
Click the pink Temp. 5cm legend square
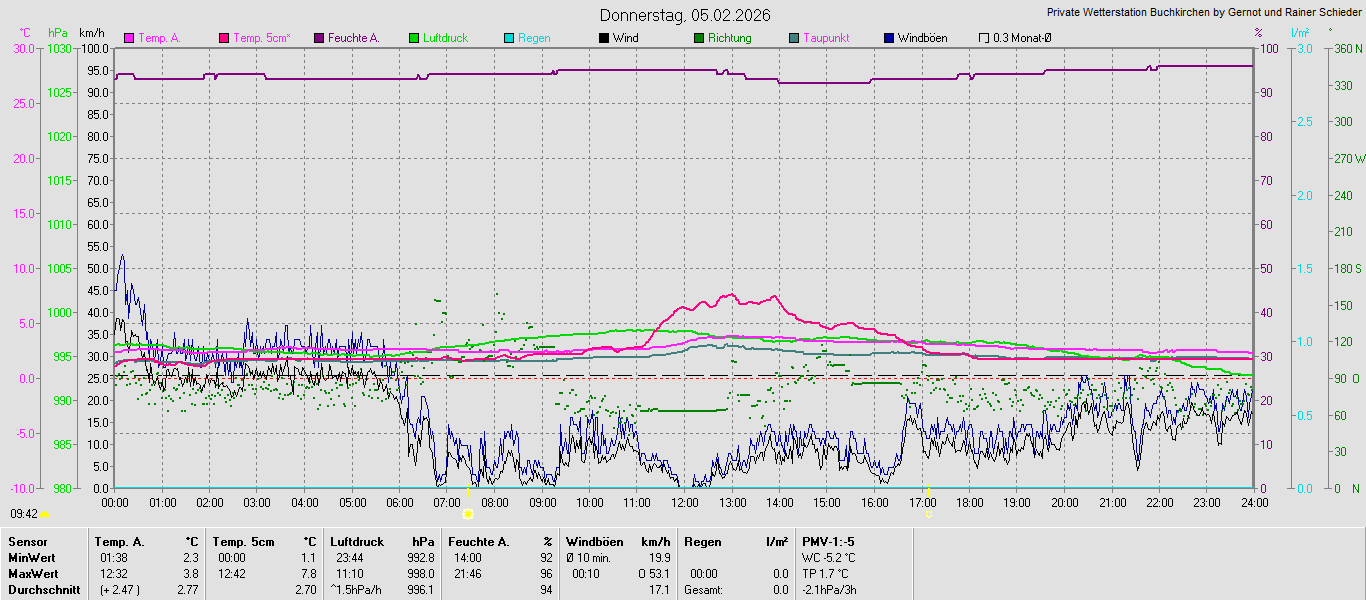point(224,38)
